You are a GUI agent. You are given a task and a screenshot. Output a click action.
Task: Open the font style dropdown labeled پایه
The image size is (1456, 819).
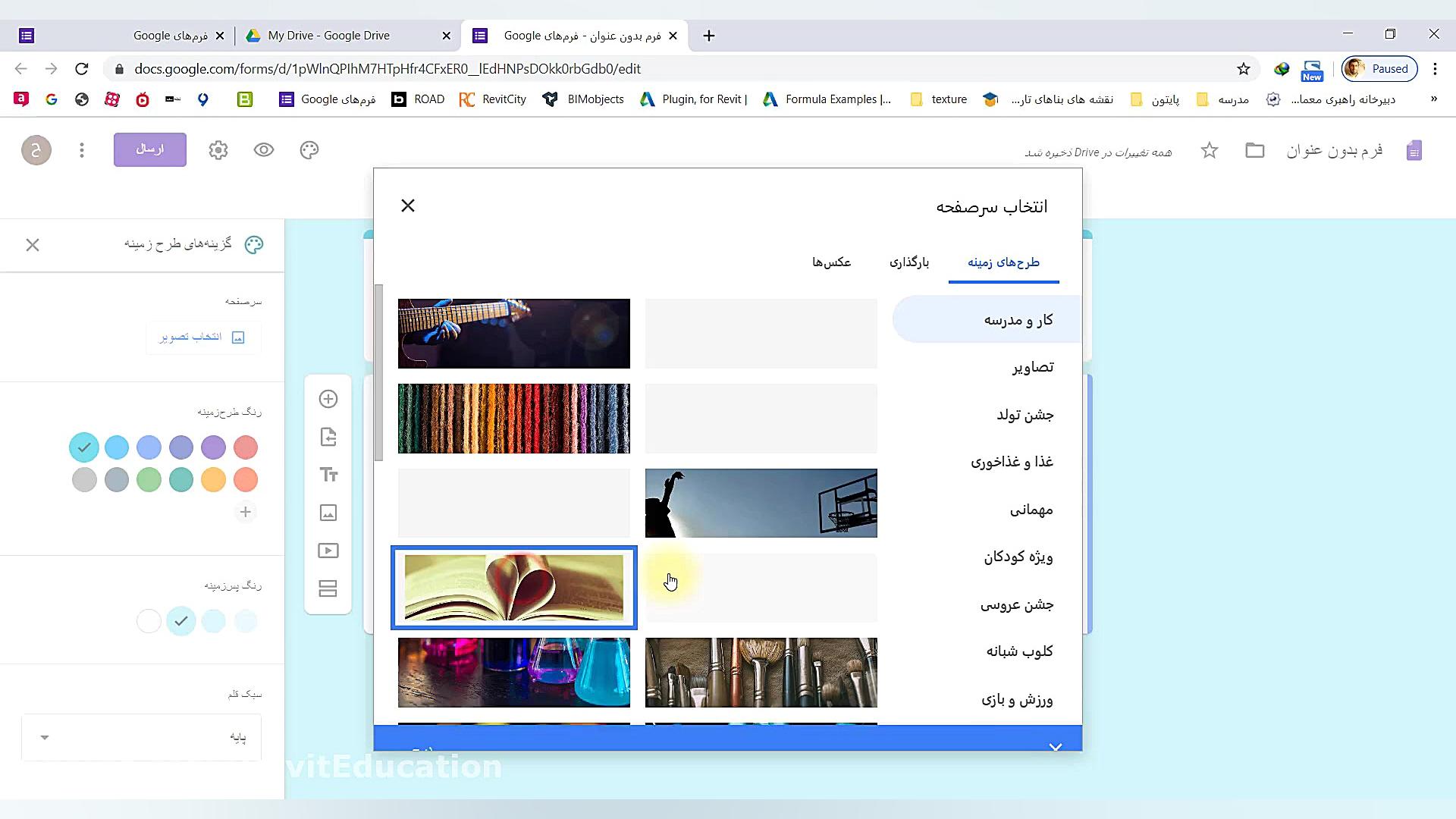141,736
